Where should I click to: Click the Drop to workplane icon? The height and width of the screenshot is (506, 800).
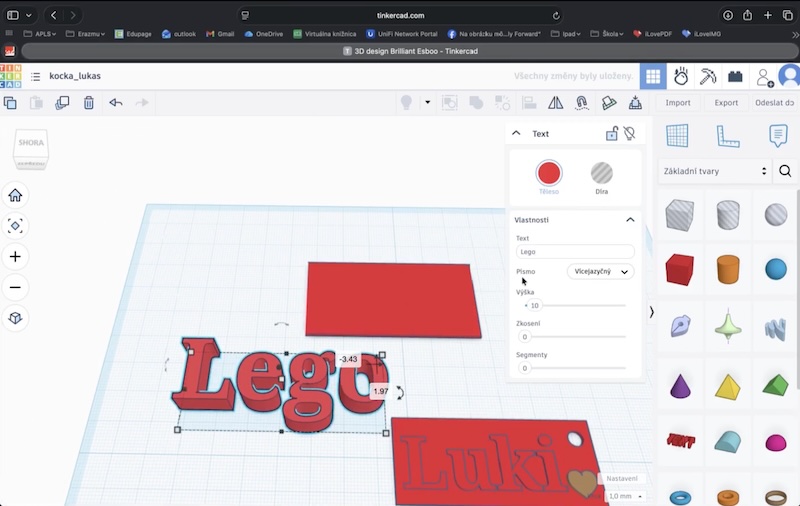click(x=635, y=103)
